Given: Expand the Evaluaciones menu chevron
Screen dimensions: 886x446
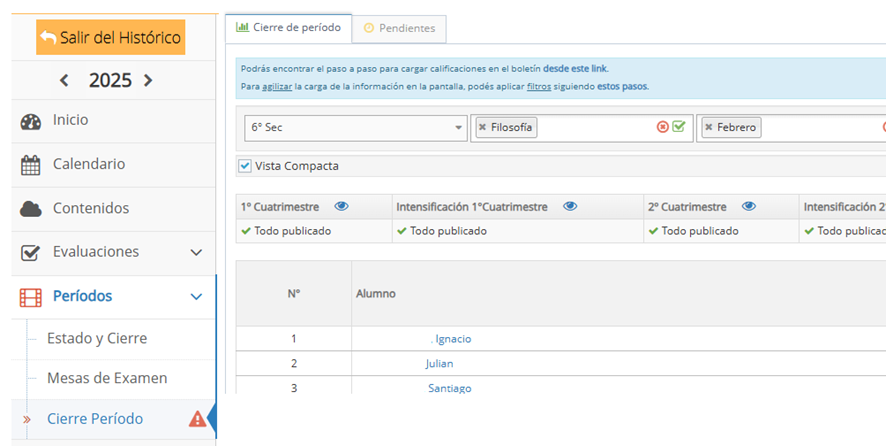Looking at the screenshot, I should (196, 253).
